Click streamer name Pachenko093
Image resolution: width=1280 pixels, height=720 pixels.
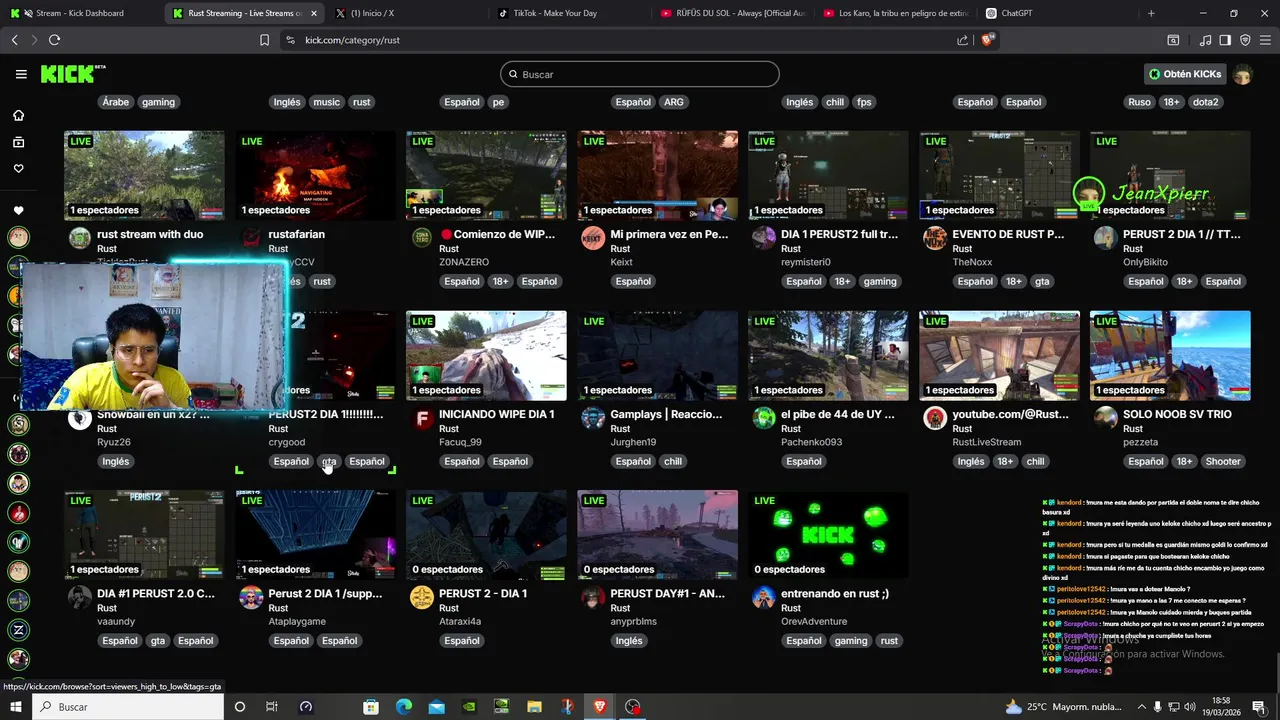point(811,442)
